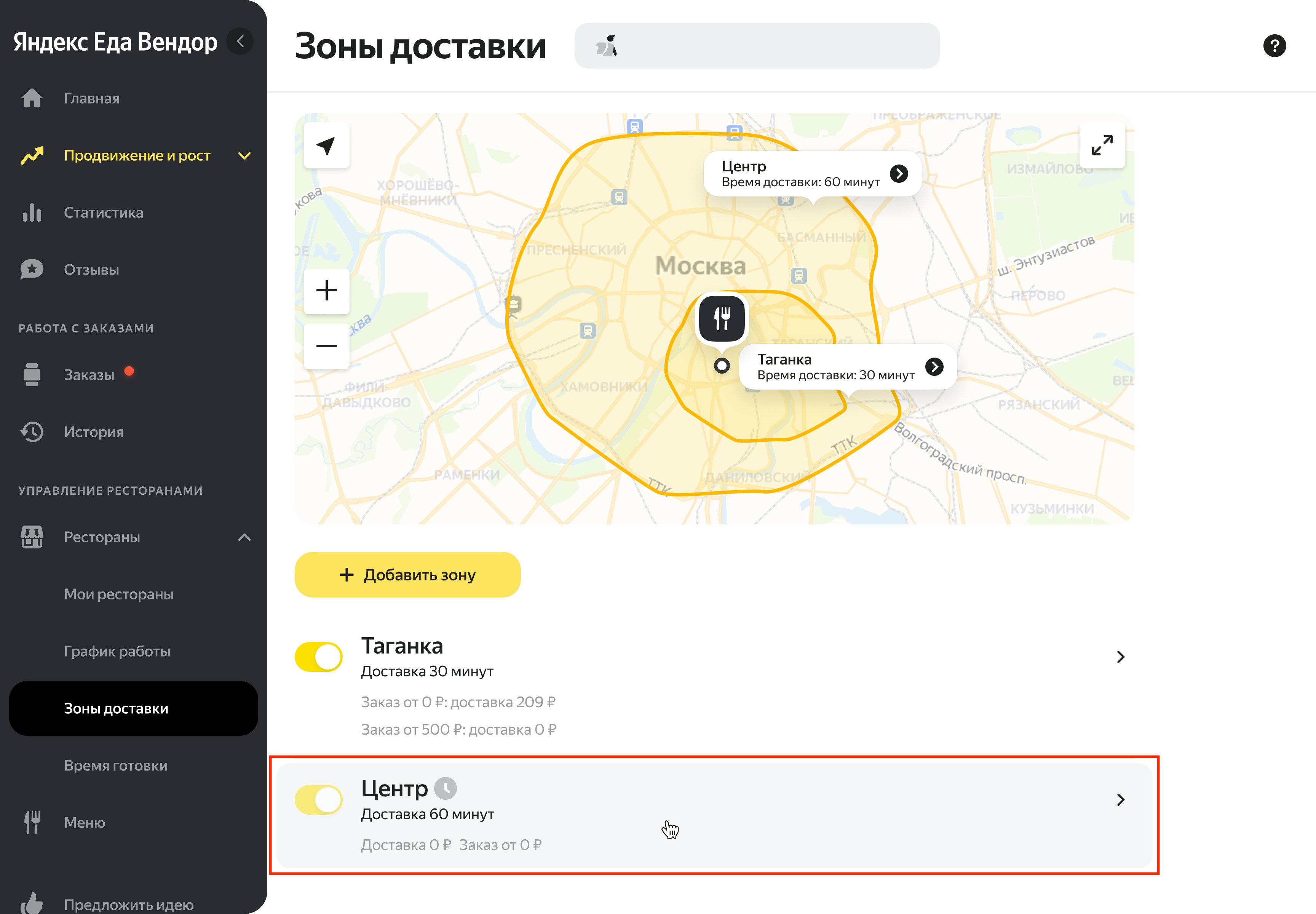Click the map geolocation arrow icon
Viewport: 1316px width, 914px height.
pos(326,145)
